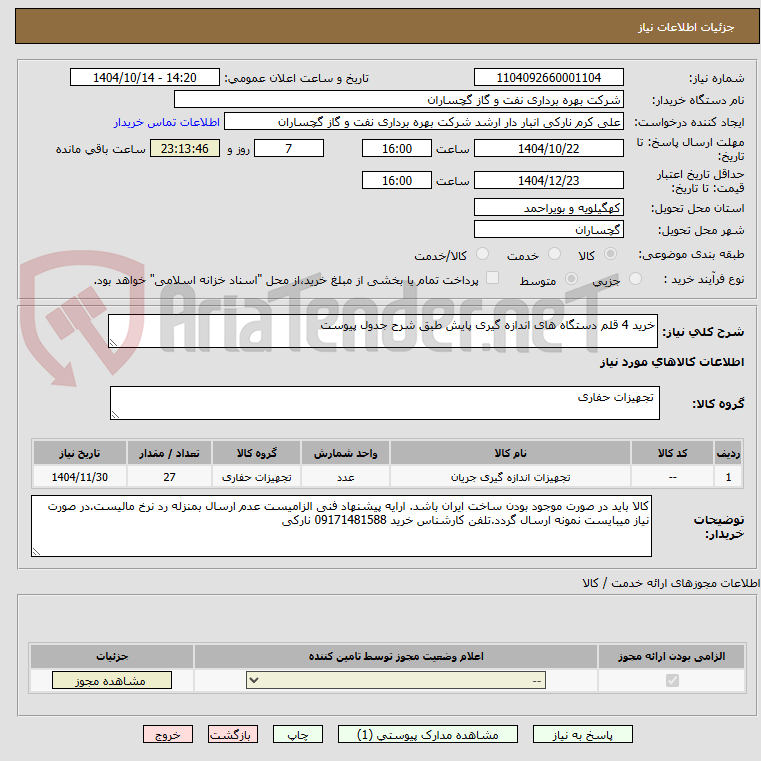The height and width of the screenshot is (761, 761).
Task: Click the remaining time countdown 23:13:46
Action: point(185,149)
